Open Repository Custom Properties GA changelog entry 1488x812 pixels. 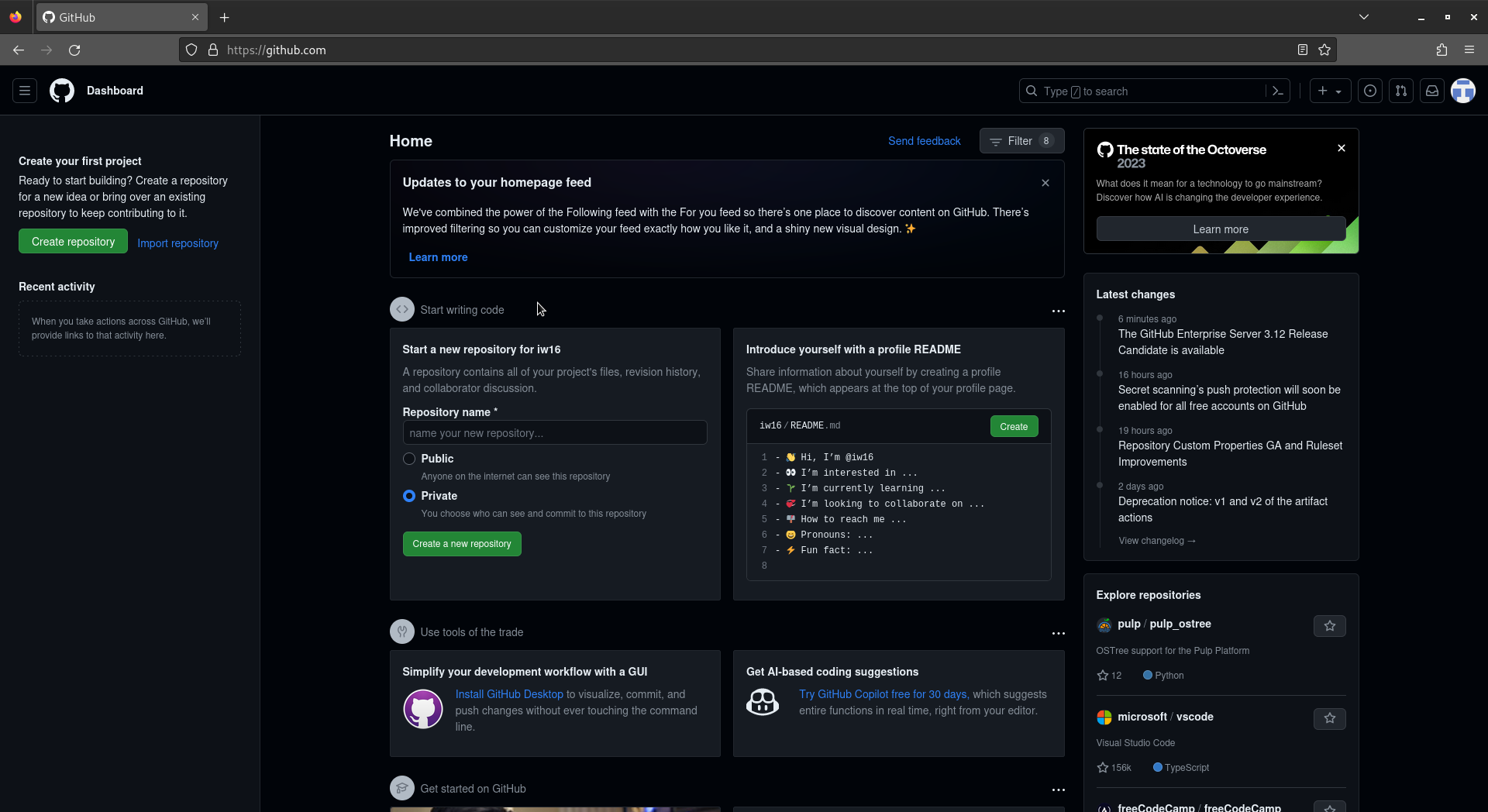(x=1230, y=453)
